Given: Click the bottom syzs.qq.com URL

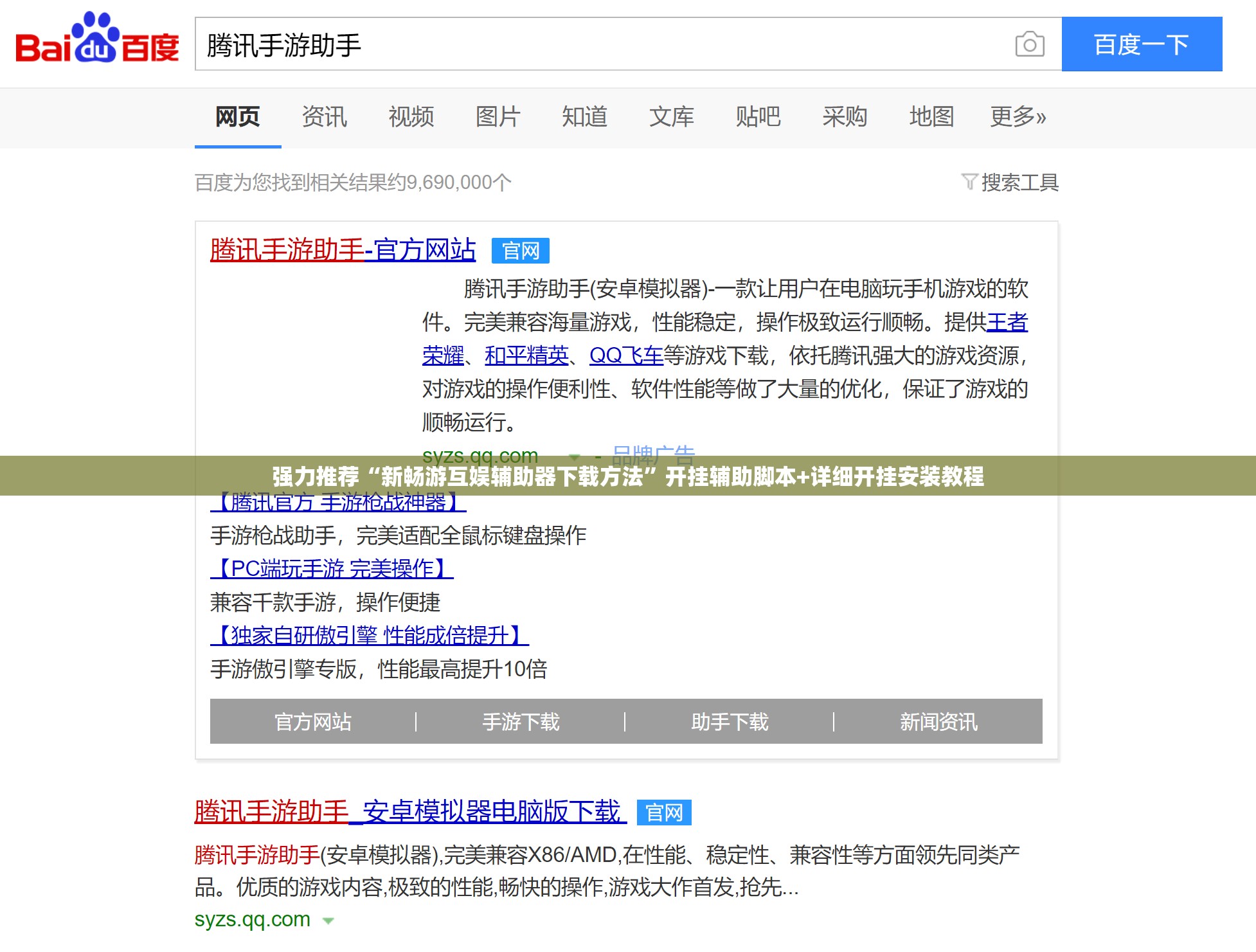Looking at the screenshot, I should click(x=253, y=920).
